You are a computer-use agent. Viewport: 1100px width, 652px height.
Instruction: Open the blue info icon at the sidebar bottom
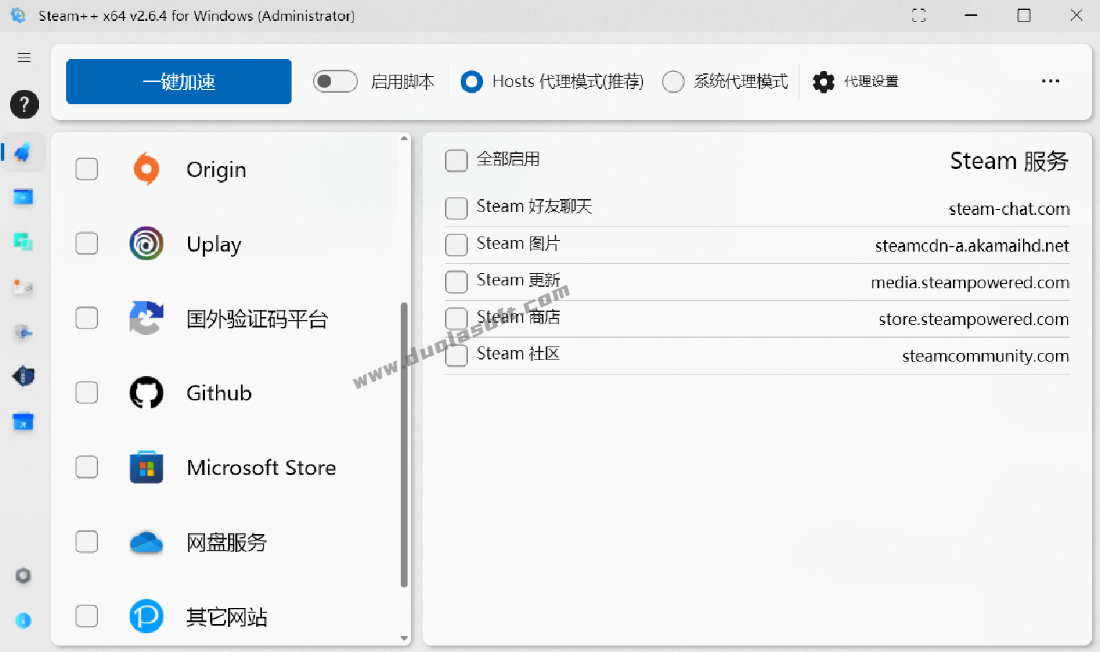pyautogui.click(x=23, y=620)
